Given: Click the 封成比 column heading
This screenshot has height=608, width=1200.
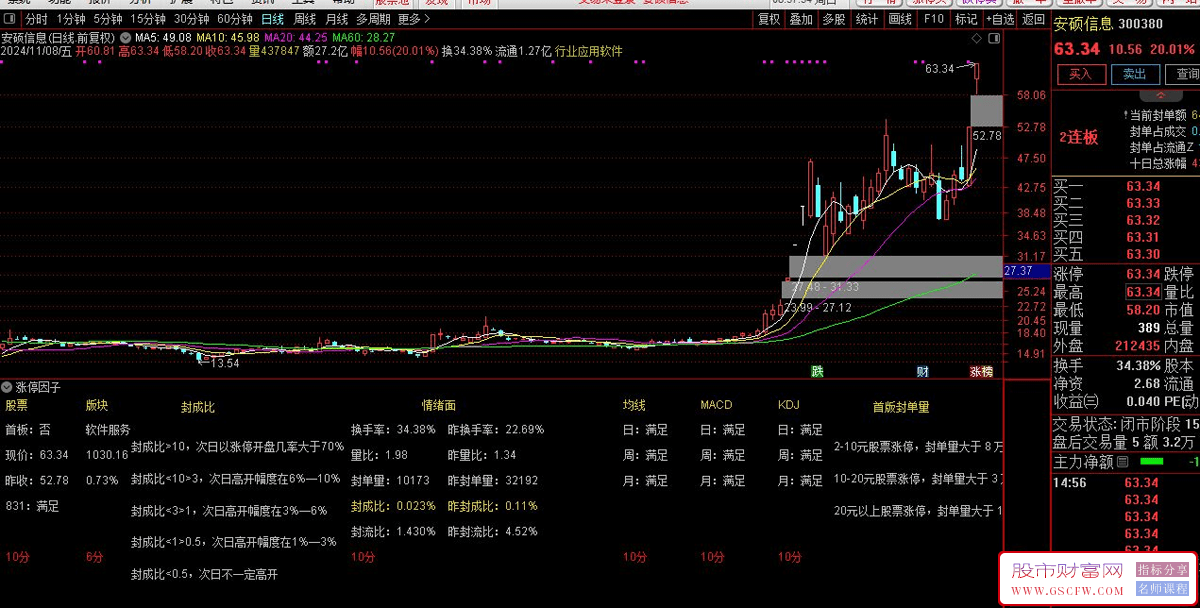Looking at the screenshot, I should coord(197,407).
